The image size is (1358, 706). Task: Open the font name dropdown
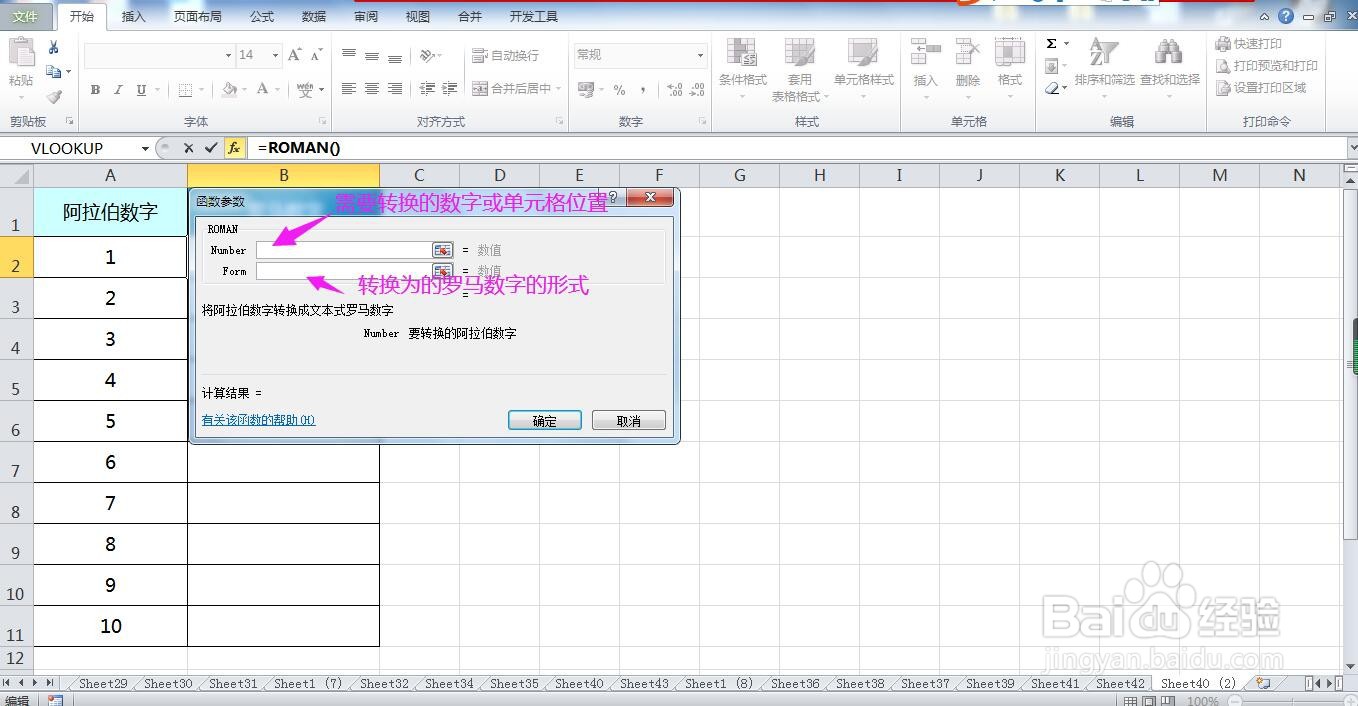228,55
